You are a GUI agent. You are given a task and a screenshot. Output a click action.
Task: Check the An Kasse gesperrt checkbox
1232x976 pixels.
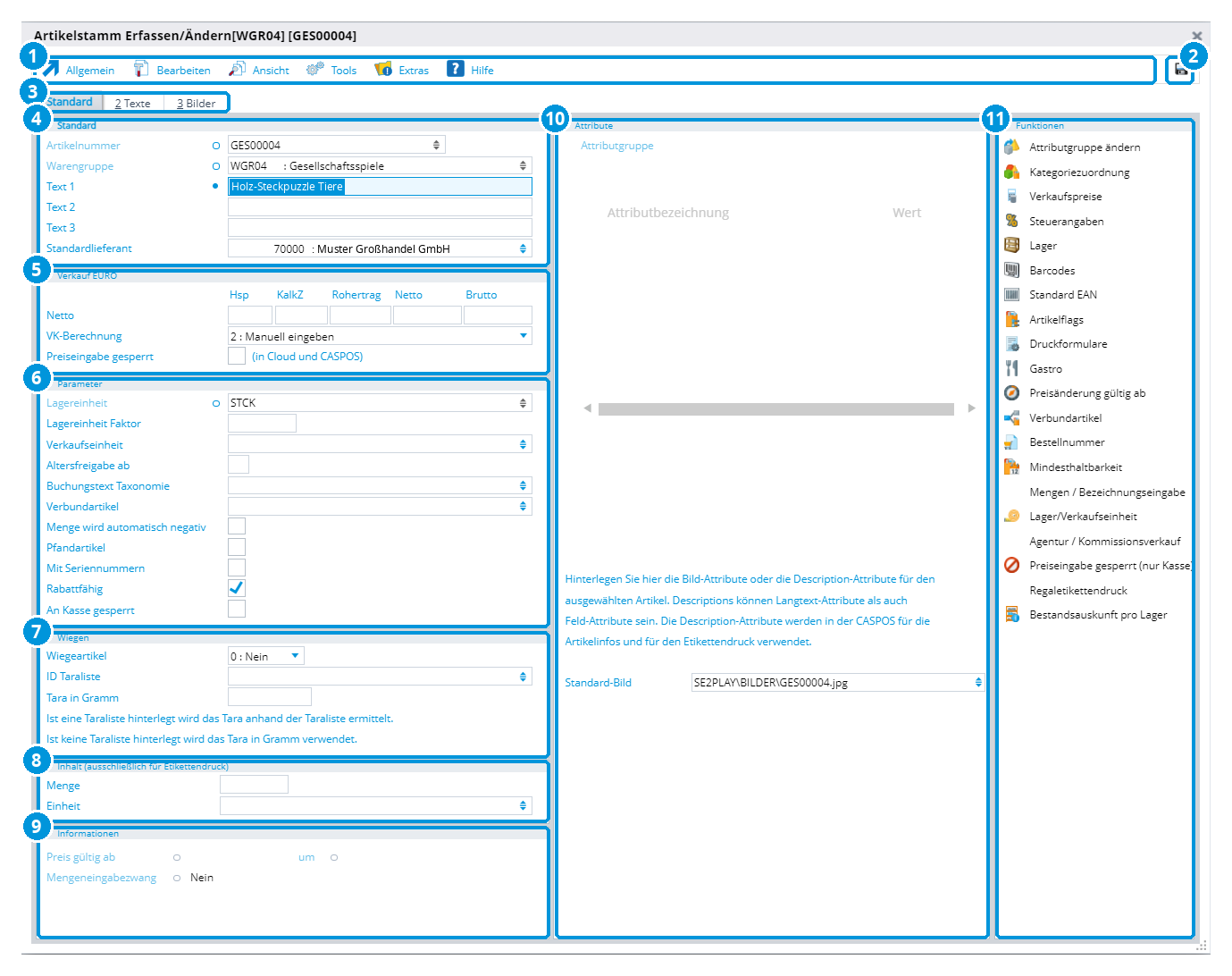click(237, 610)
